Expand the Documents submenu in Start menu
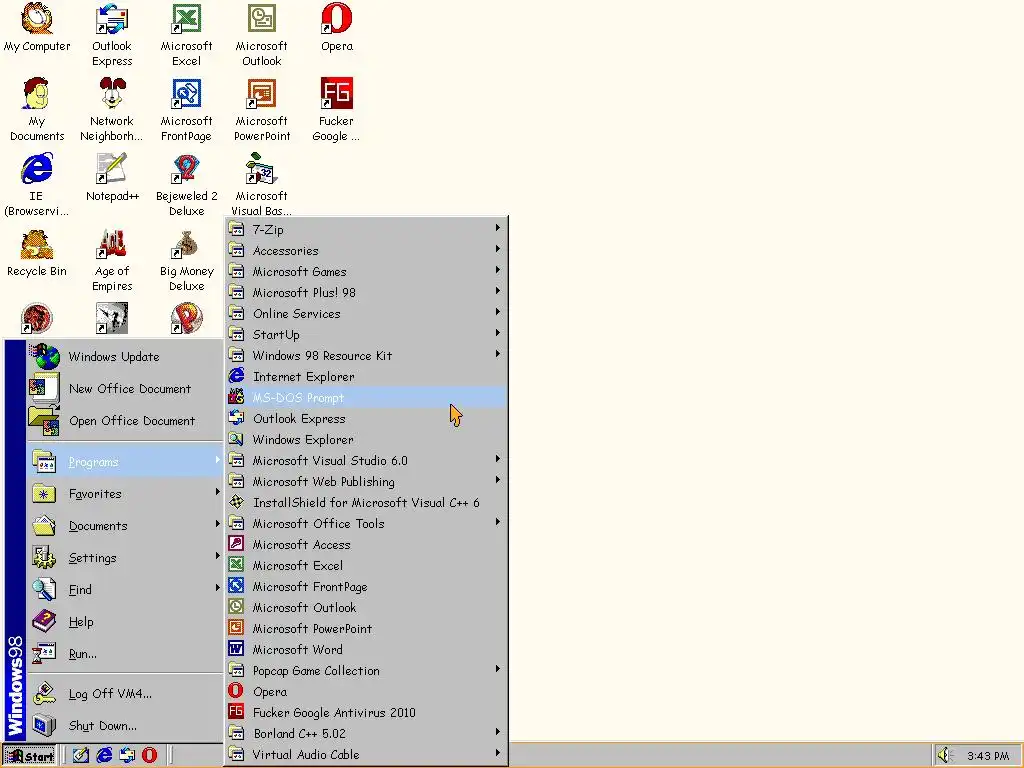The width and height of the screenshot is (1024, 768). pos(124,526)
